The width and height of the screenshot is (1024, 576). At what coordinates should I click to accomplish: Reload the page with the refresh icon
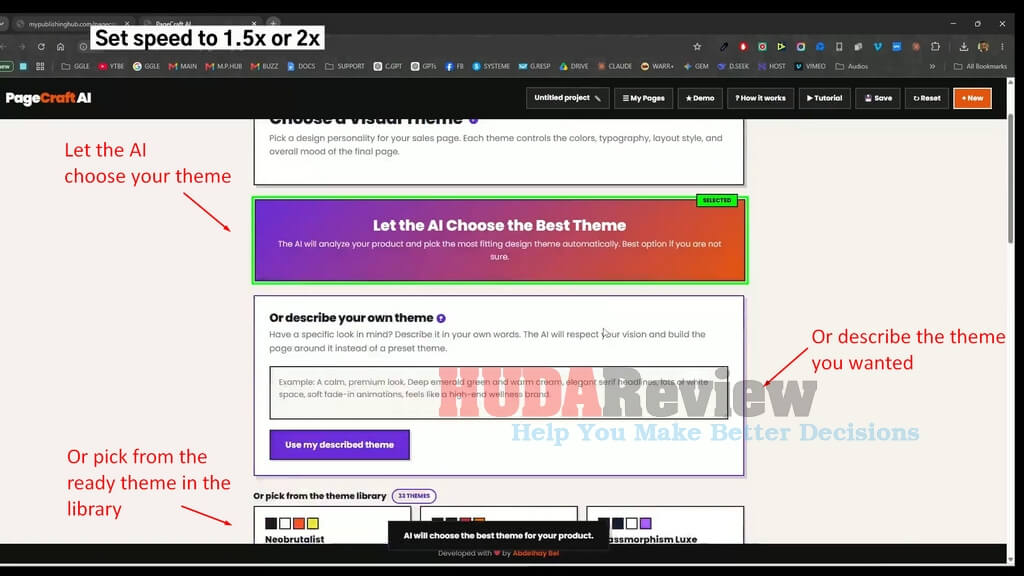coord(41,47)
